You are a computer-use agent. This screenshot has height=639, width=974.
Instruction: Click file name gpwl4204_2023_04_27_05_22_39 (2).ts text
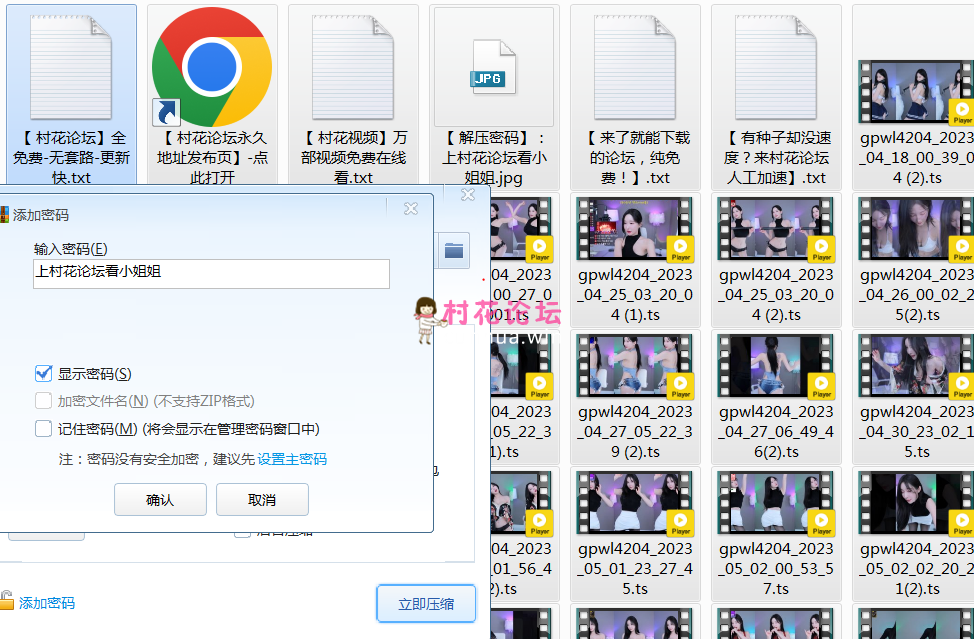(635, 432)
